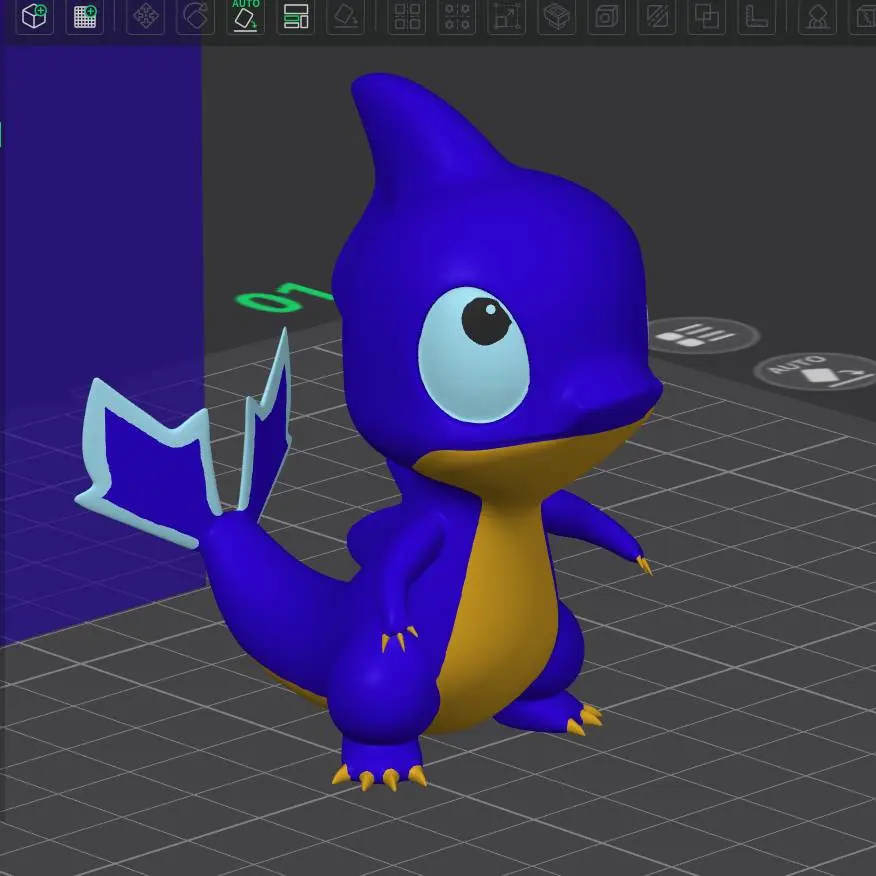Click the striped cube toolbar icon
This screenshot has height=876, width=876.
click(557, 16)
